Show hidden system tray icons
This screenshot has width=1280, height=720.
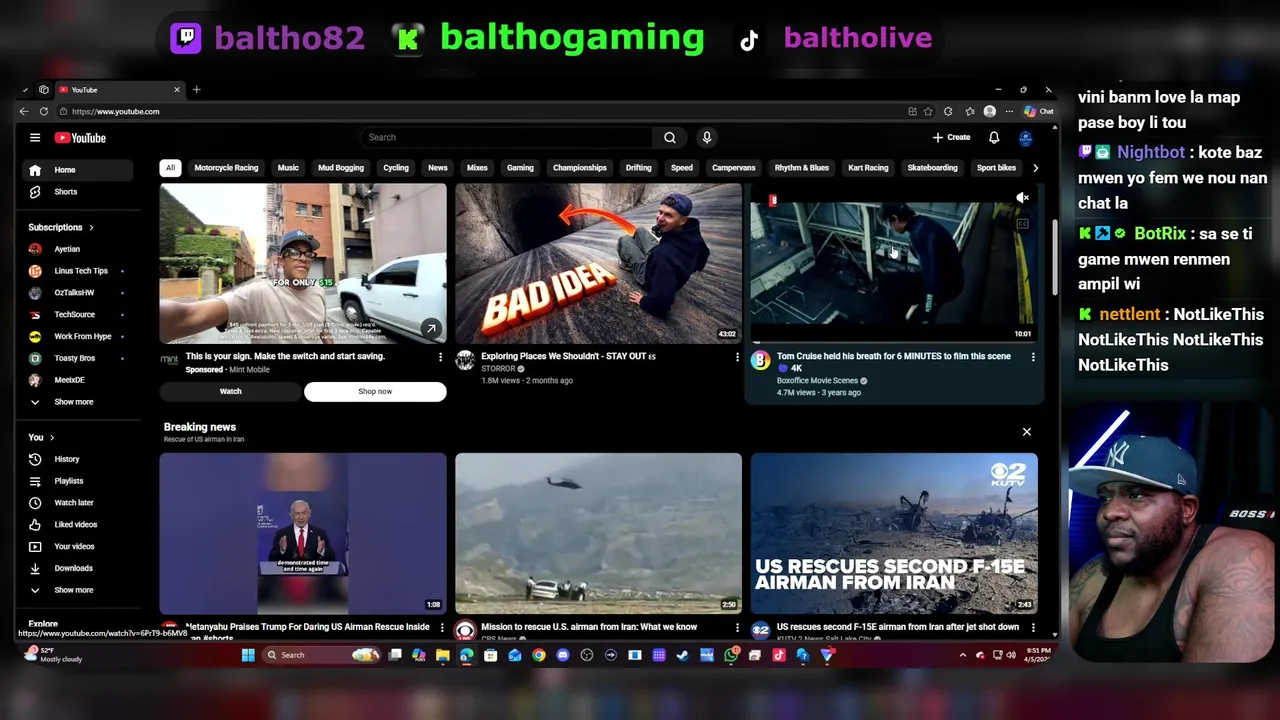point(963,655)
